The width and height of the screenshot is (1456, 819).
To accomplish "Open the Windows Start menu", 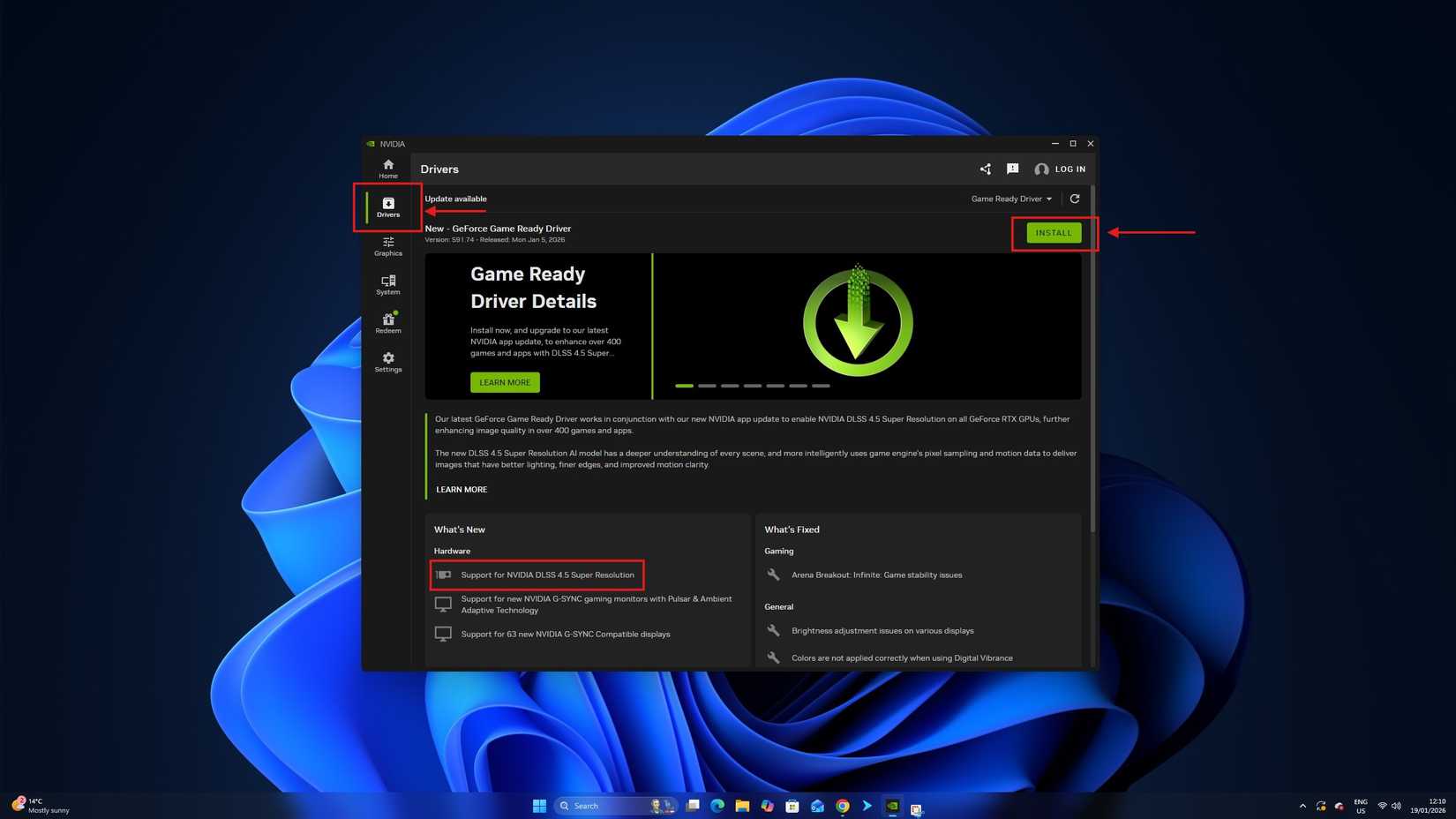I will point(539,806).
